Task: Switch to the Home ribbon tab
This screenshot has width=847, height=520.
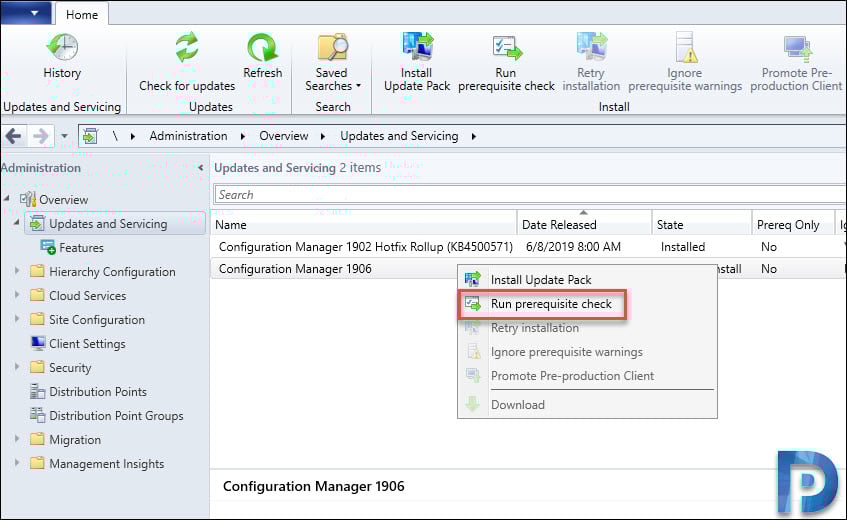Action: 82,15
